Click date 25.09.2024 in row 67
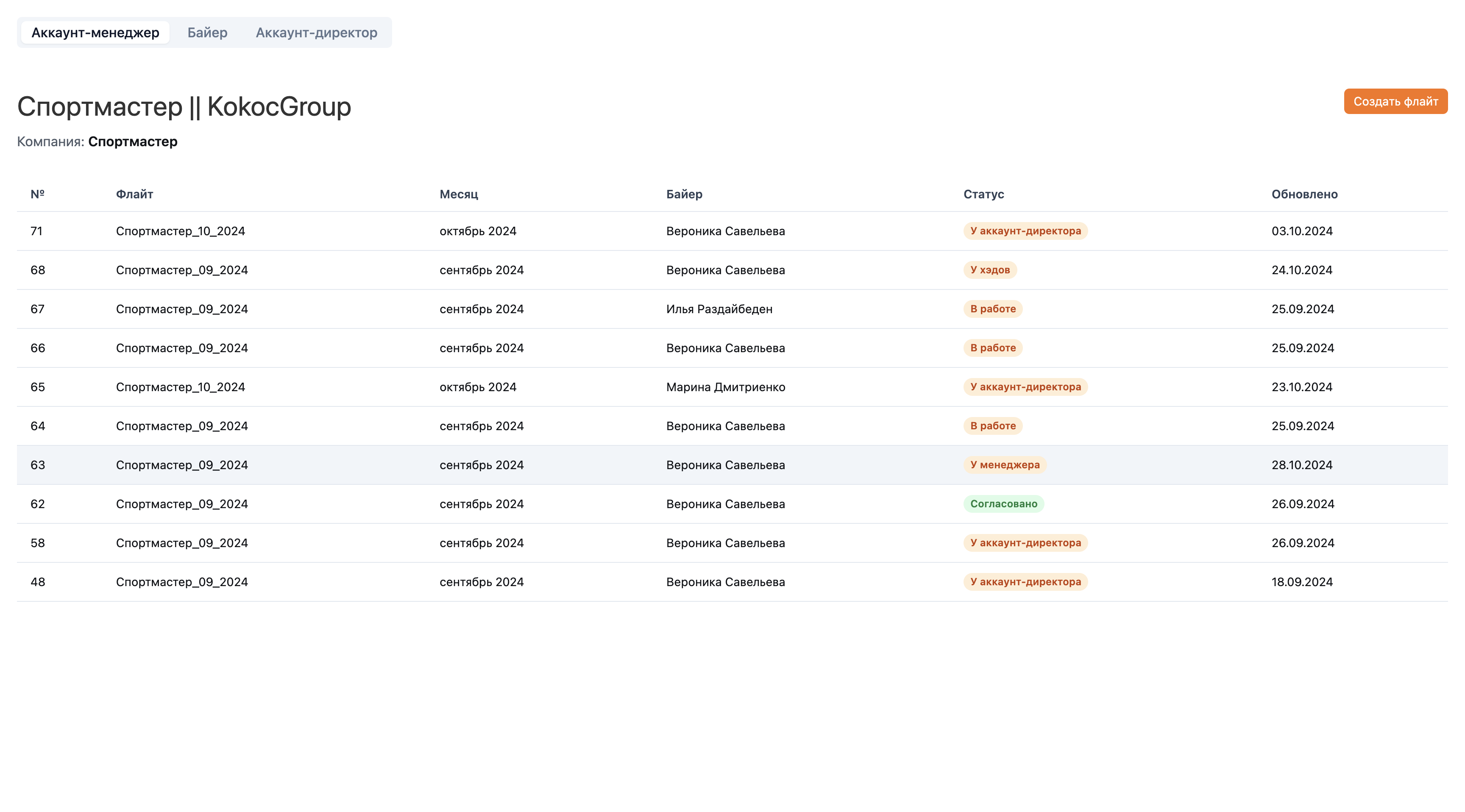The height and width of the screenshot is (812, 1465). pyautogui.click(x=1303, y=309)
